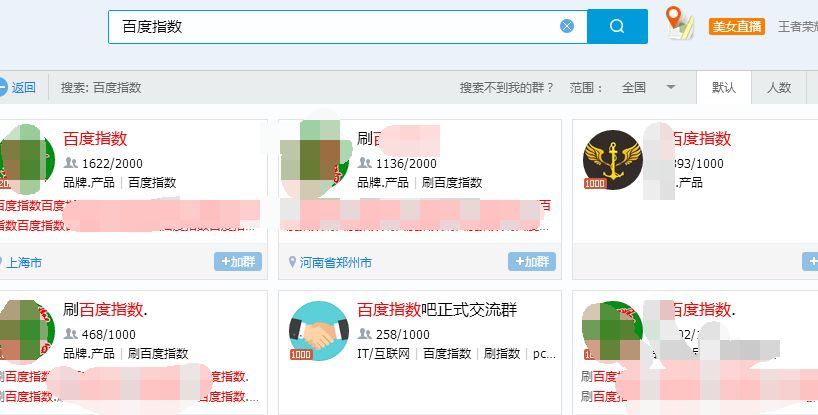Click 加群 button for the 上海市 group
818x415 pixels.
238,262
